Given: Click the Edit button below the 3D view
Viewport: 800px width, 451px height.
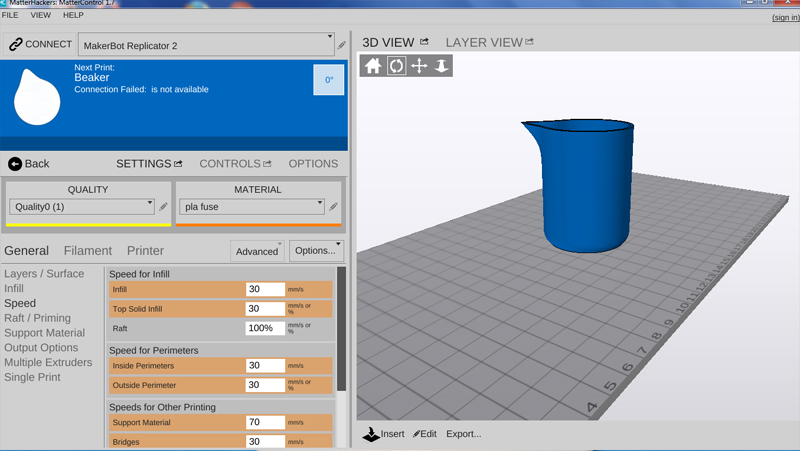Looking at the screenshot, I should click(424, 434).
